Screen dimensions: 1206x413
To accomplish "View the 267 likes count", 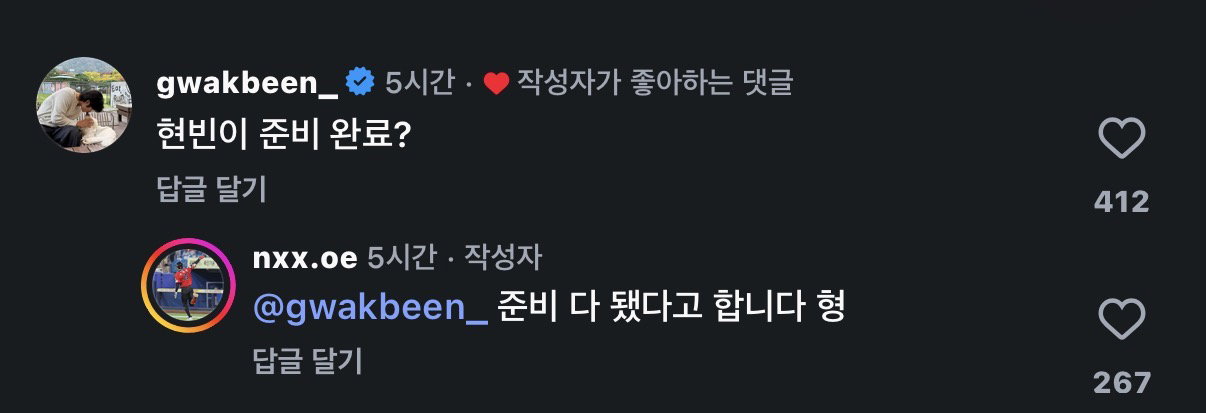I will click(1122, 382).
